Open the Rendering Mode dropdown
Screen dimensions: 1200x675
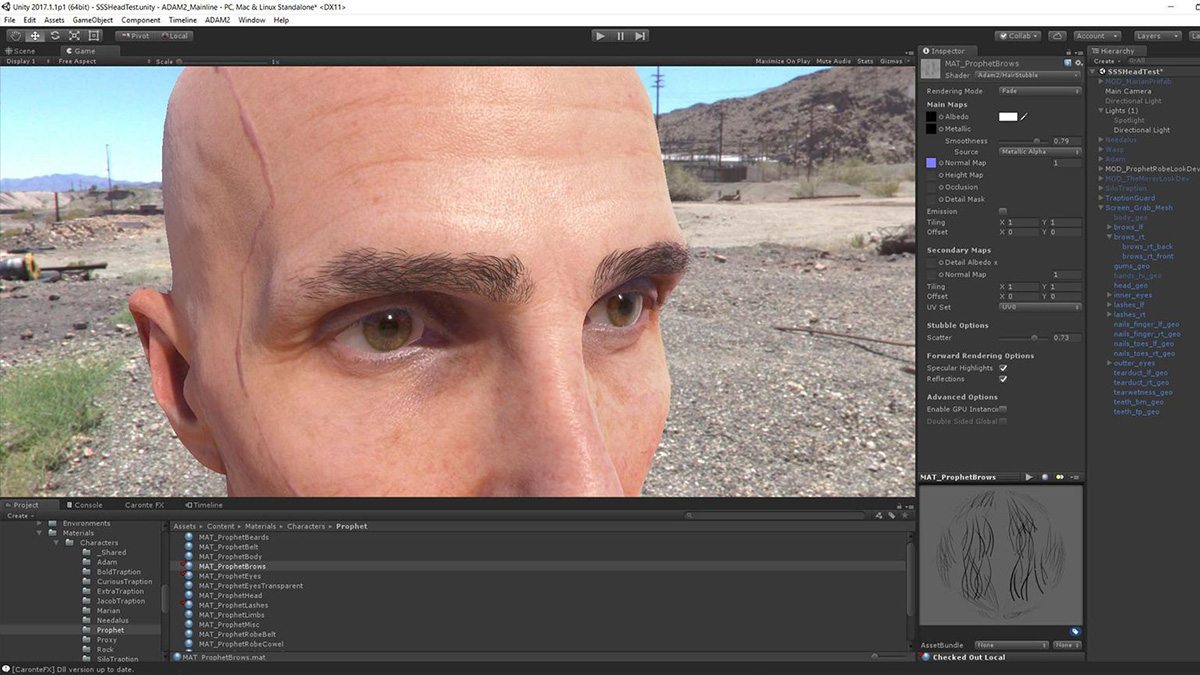(x=1040, y=91)
